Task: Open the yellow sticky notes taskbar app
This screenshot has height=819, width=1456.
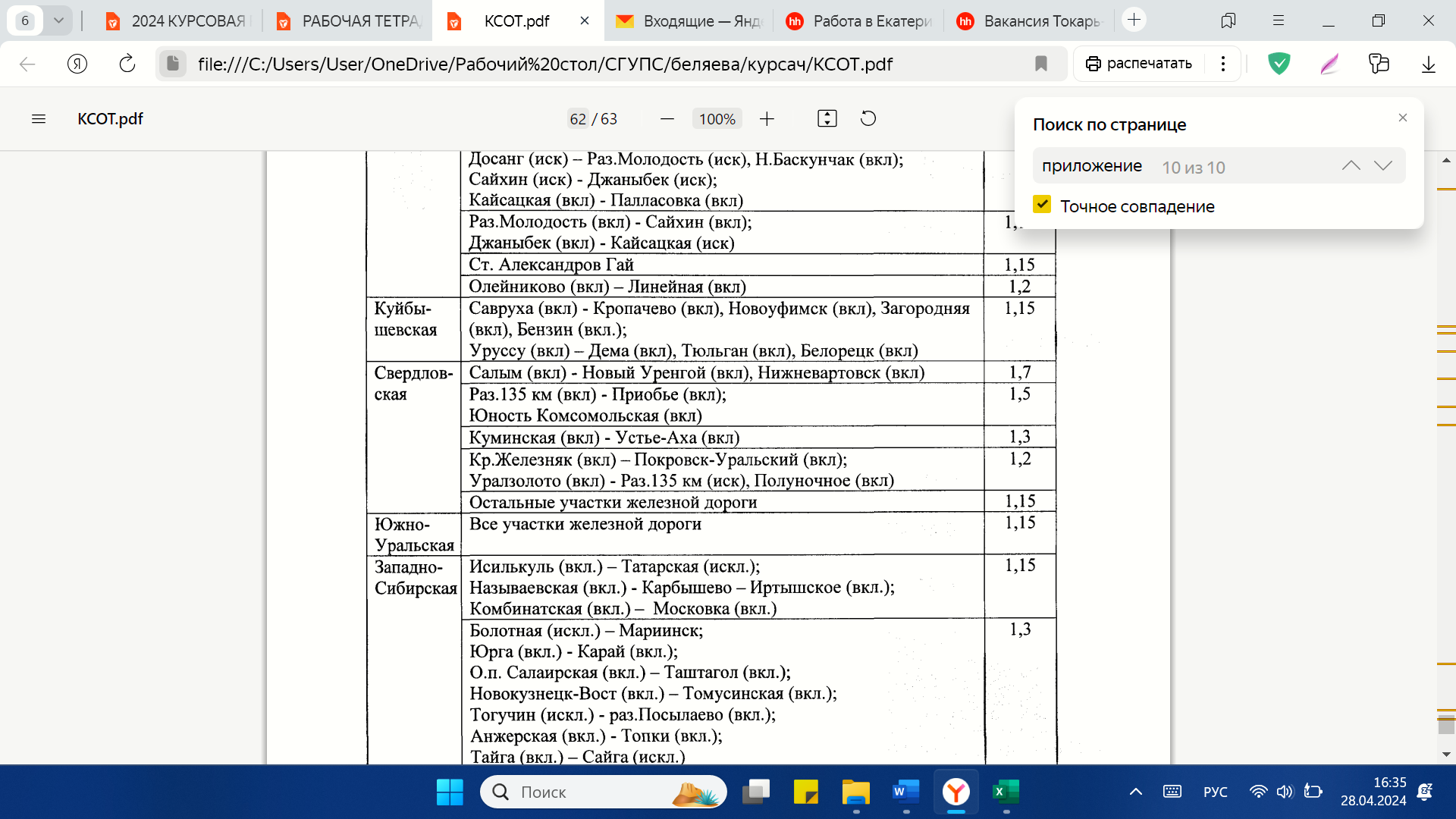Action: [x=805, y=792]
